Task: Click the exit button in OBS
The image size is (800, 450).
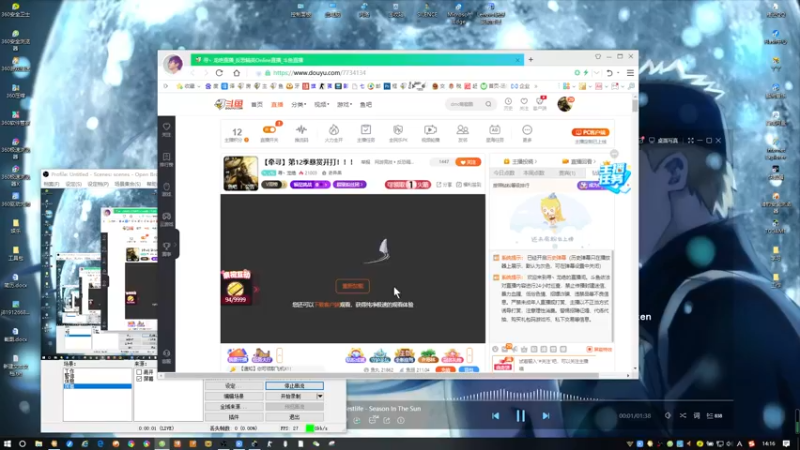Action: (x=294, y=417)
